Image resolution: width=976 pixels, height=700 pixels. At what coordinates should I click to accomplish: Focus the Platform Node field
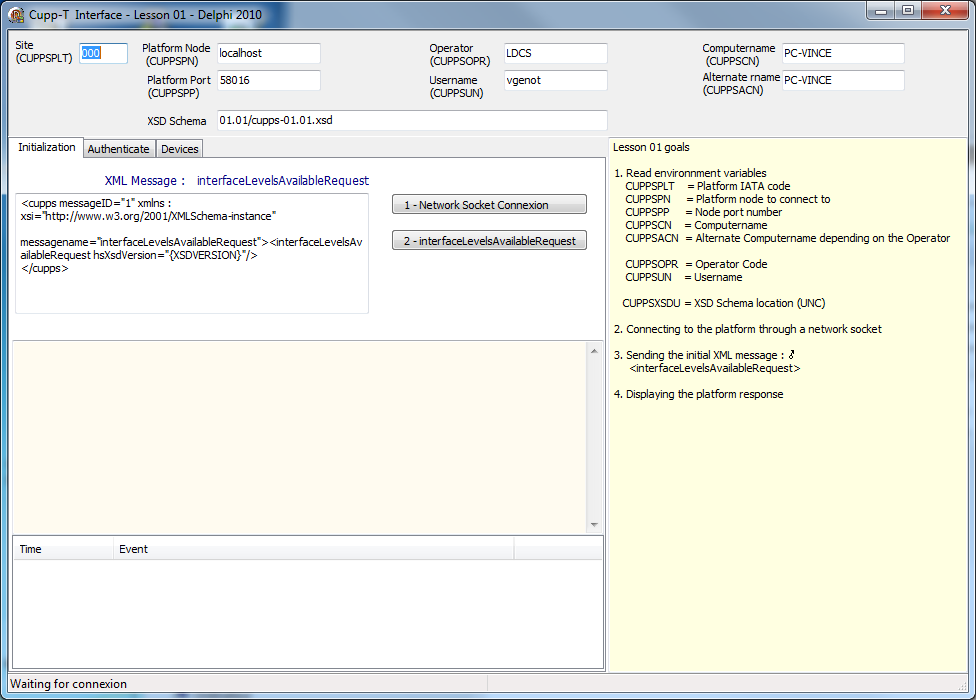pos(268,53)
